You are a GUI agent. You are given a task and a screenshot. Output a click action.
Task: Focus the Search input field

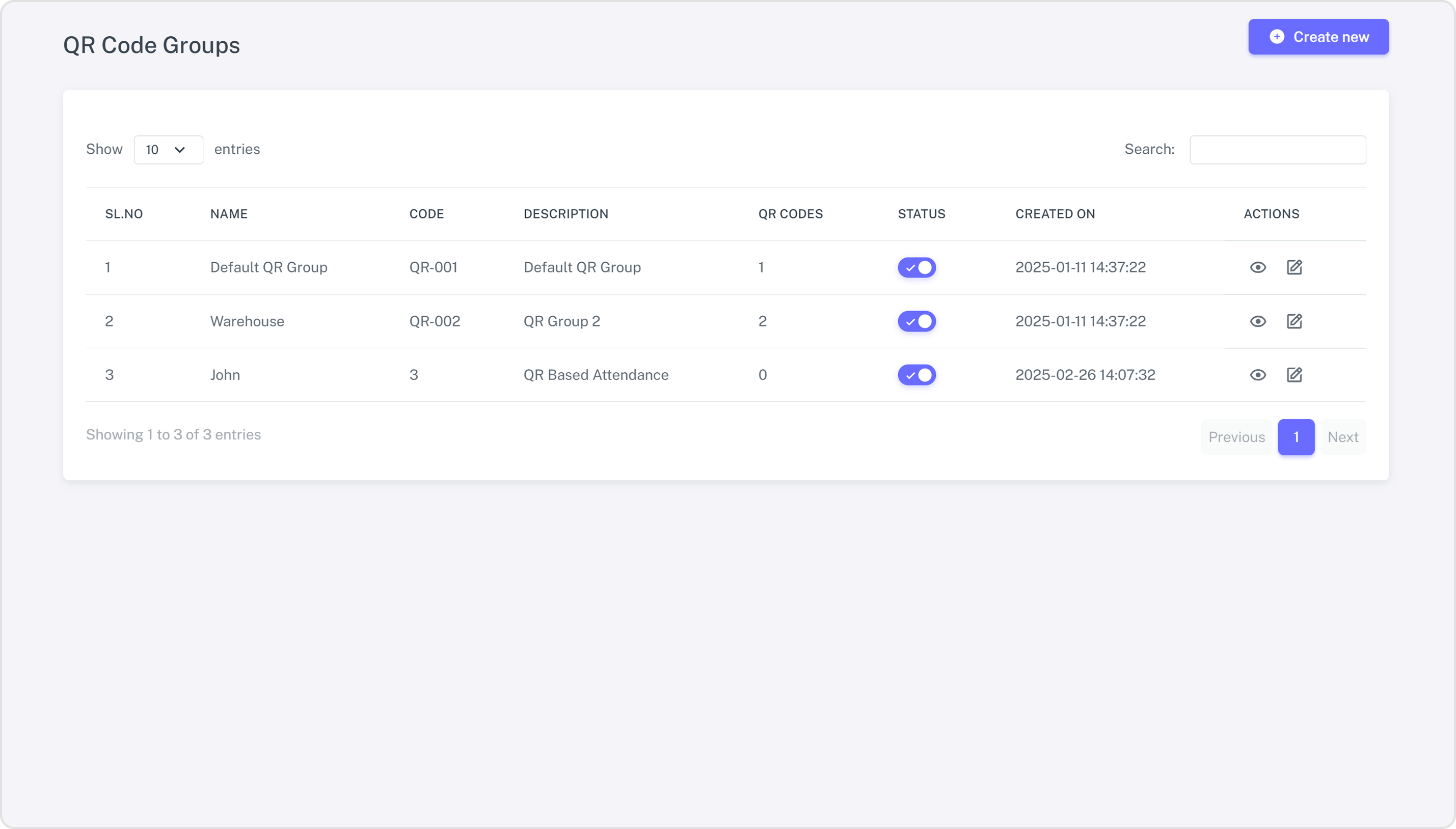1277,150
